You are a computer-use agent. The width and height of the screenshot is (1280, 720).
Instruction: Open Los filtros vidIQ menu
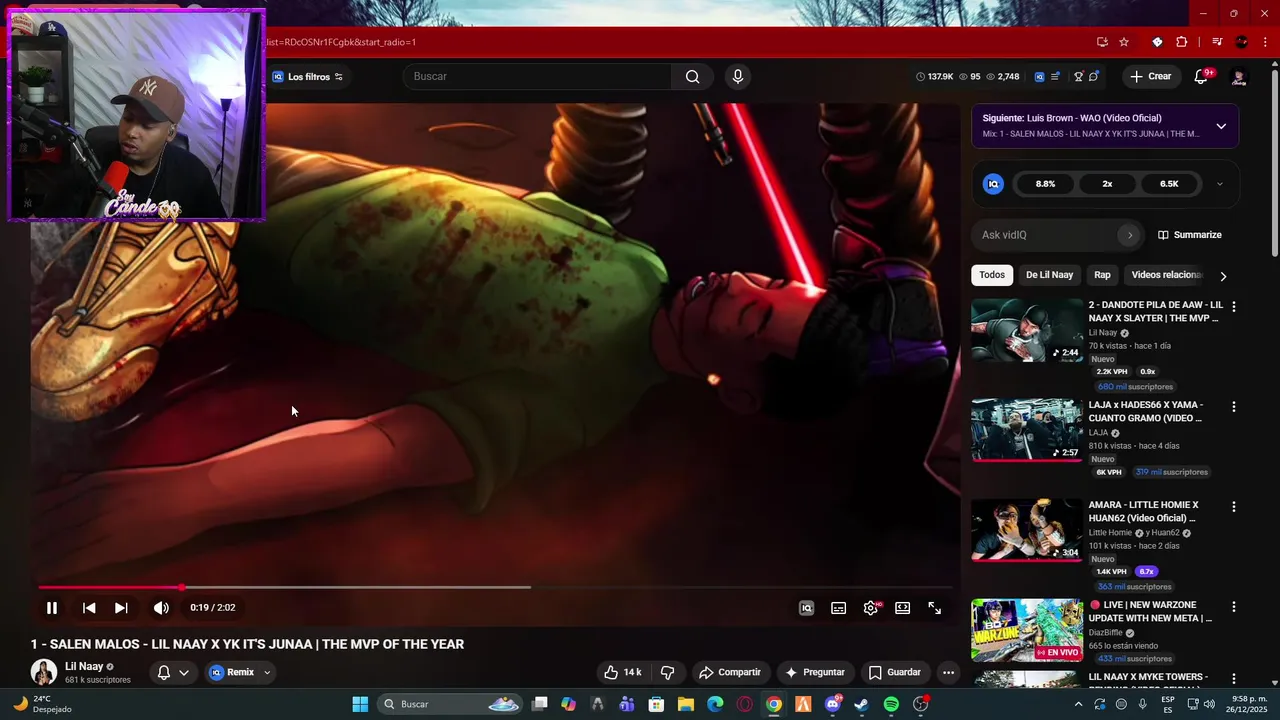point(308,77)
